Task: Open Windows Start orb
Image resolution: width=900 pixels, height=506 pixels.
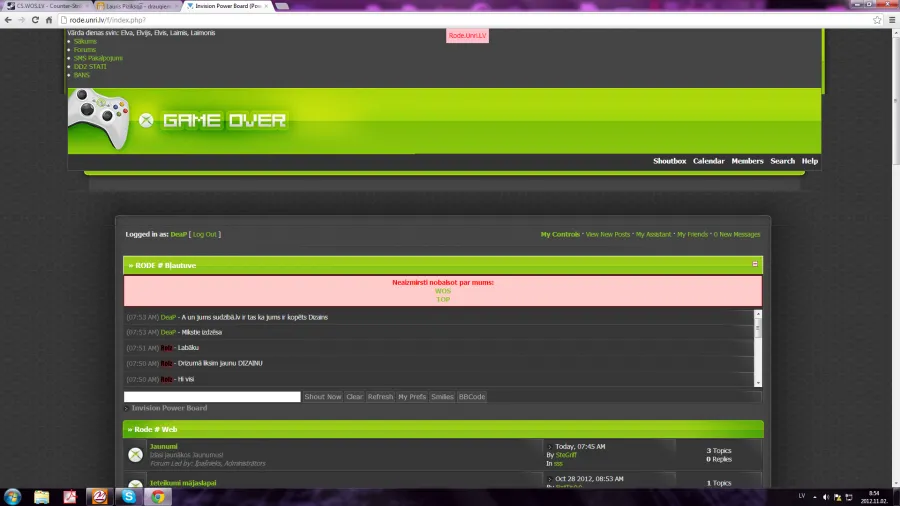Action: click(13, 497)
